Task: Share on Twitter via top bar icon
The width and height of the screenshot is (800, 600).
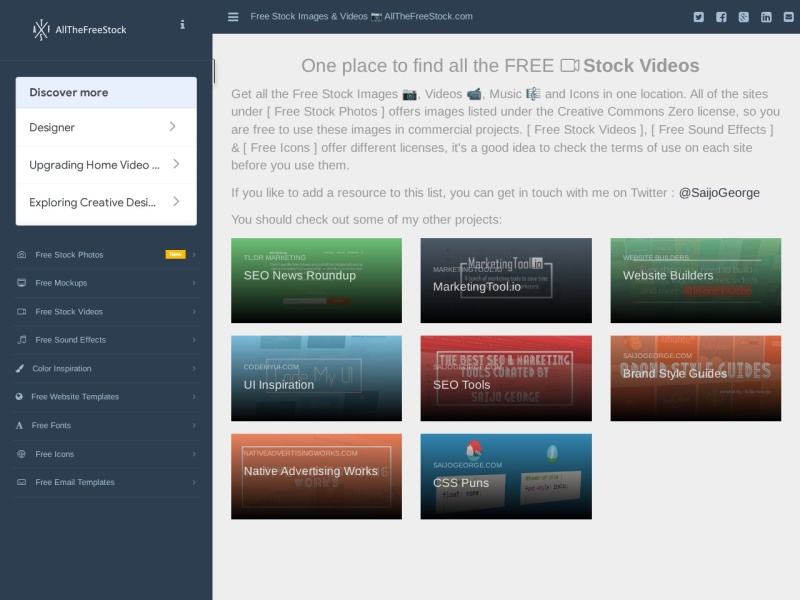Action: click(x=698, y=17)
